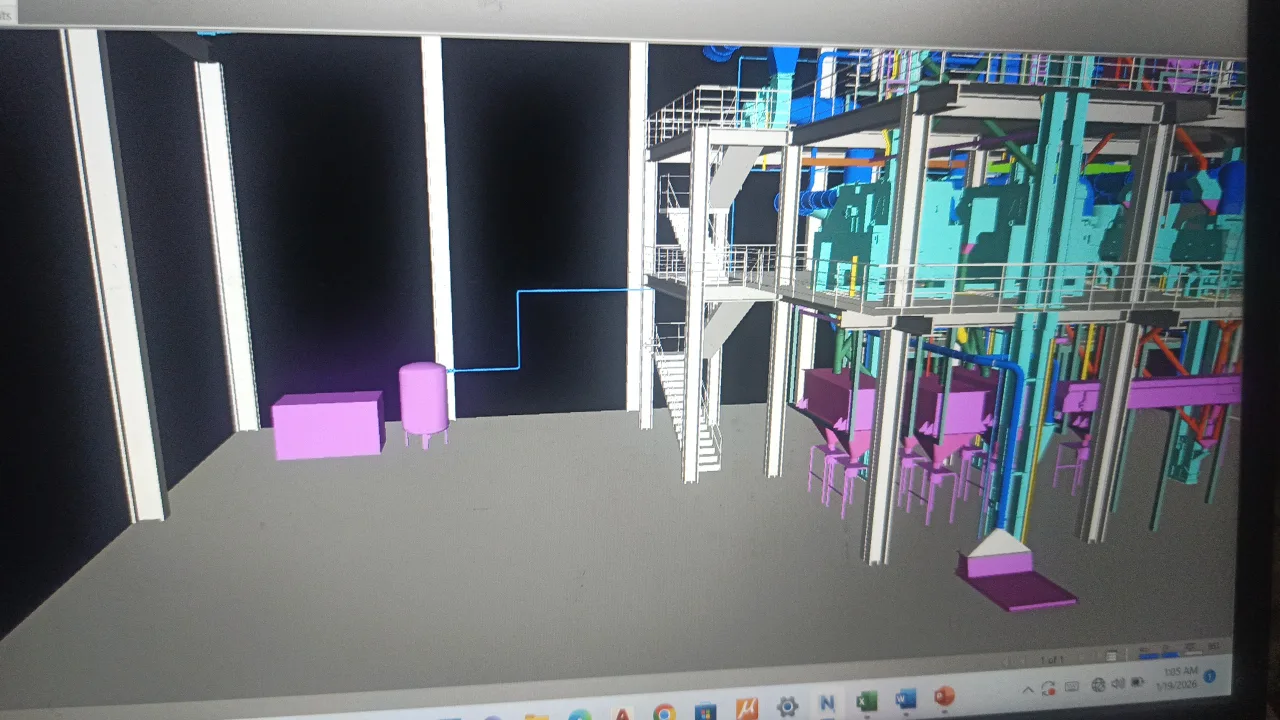Image resolution: width=1280 pixels, height=720 pixels.
Task: Open Word from the taskbar
Action: click(906, 698)
